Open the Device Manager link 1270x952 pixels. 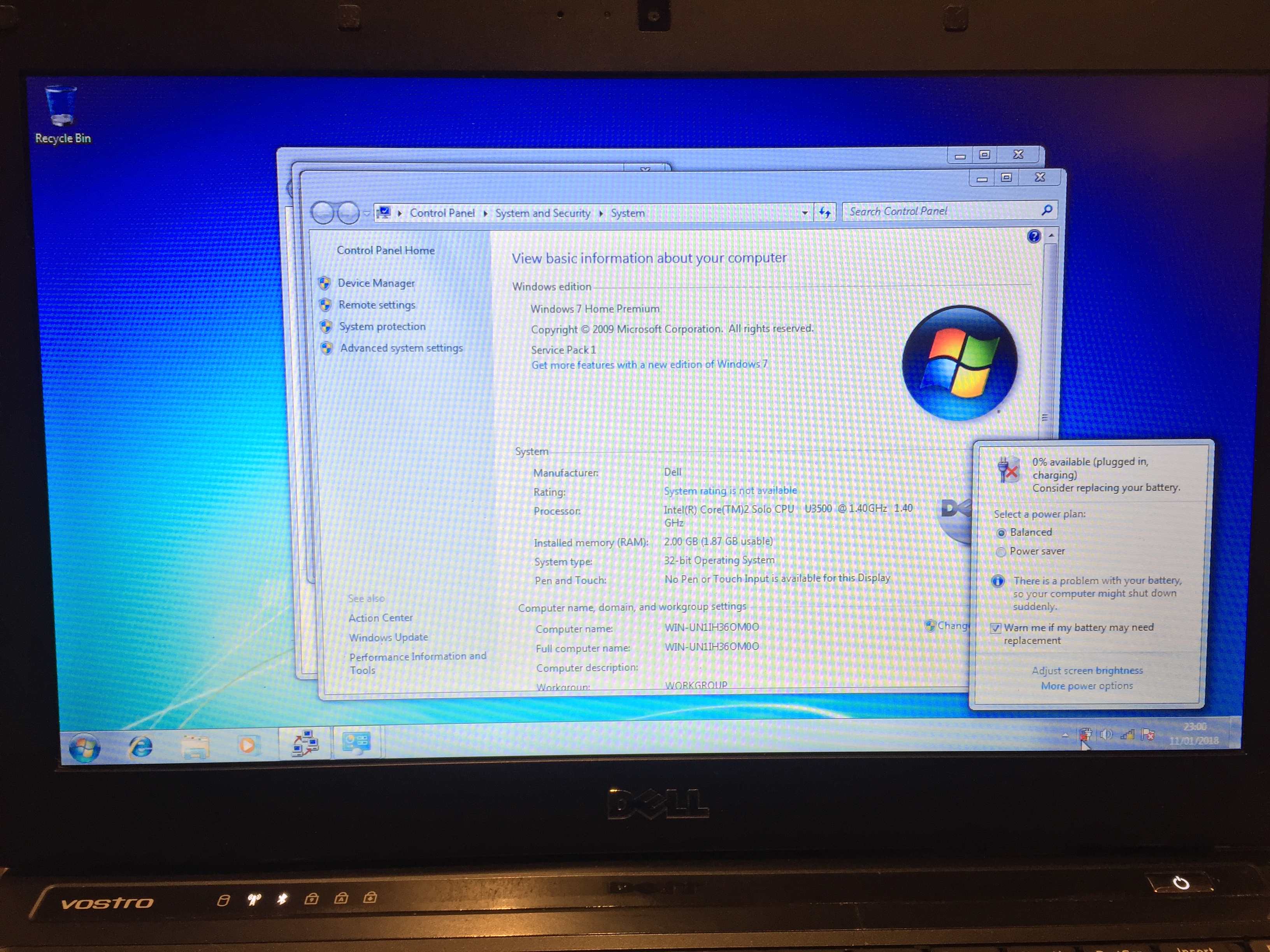point(376,283)
